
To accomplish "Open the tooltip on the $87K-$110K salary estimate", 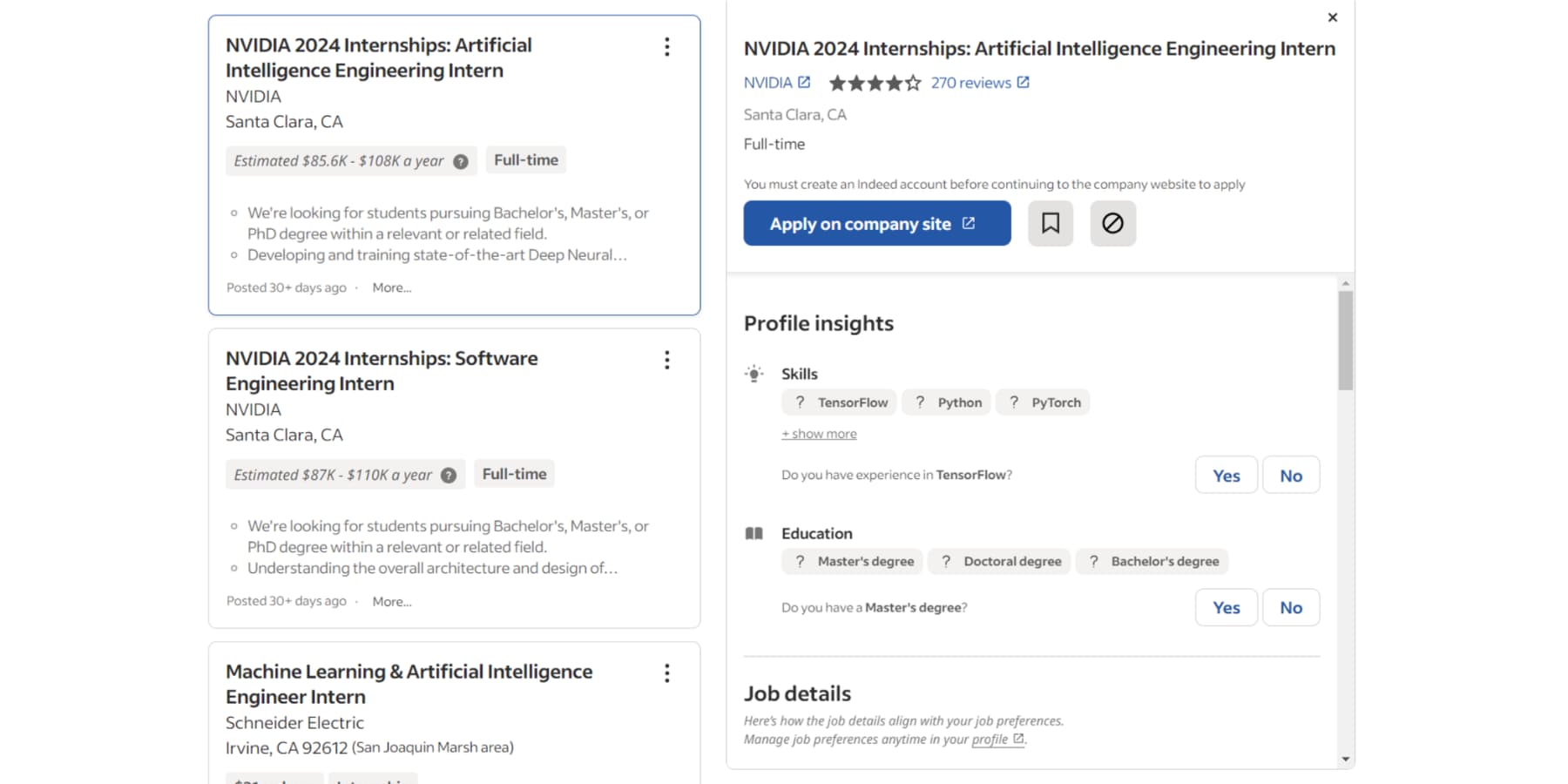I will tap(449, 474).
